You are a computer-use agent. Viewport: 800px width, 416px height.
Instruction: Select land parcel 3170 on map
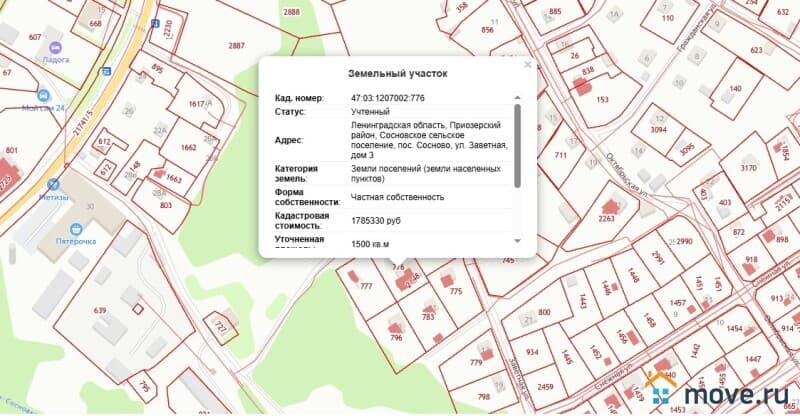[749, 166]
